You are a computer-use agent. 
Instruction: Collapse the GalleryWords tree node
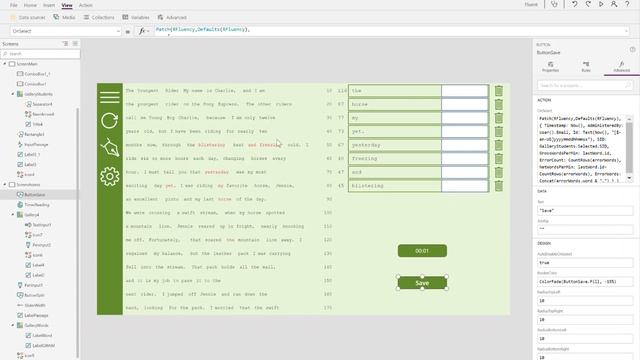pos(13,325)
